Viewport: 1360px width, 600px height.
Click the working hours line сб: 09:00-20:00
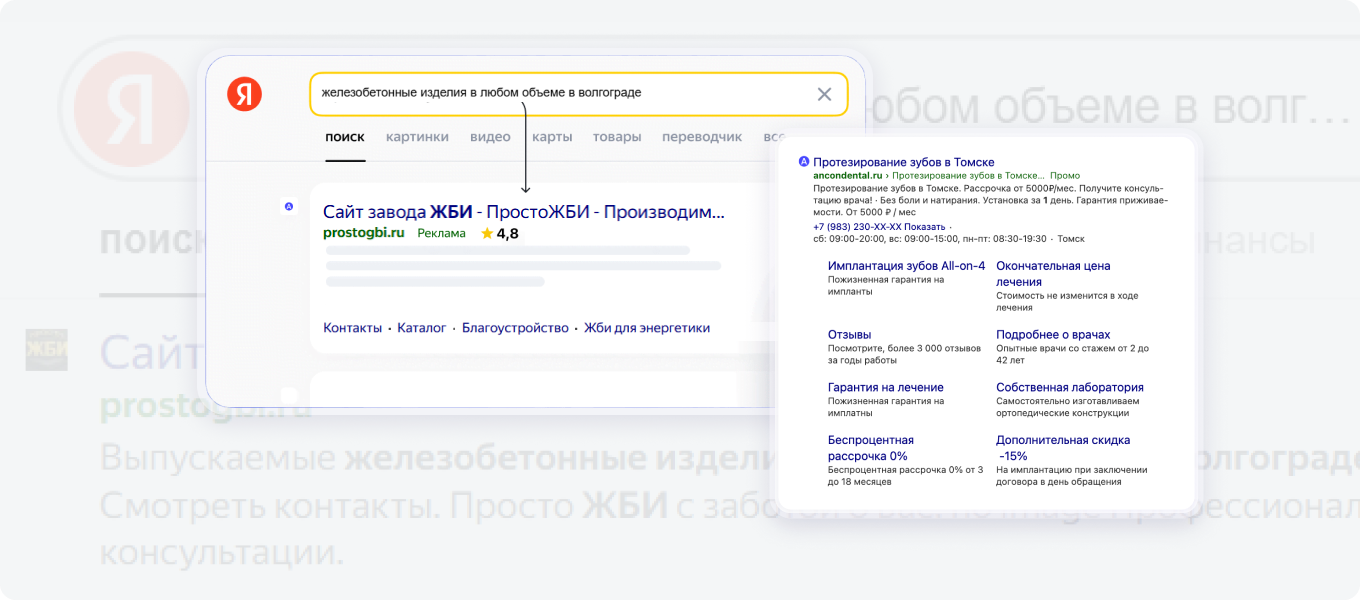click(x=948, y=239)
